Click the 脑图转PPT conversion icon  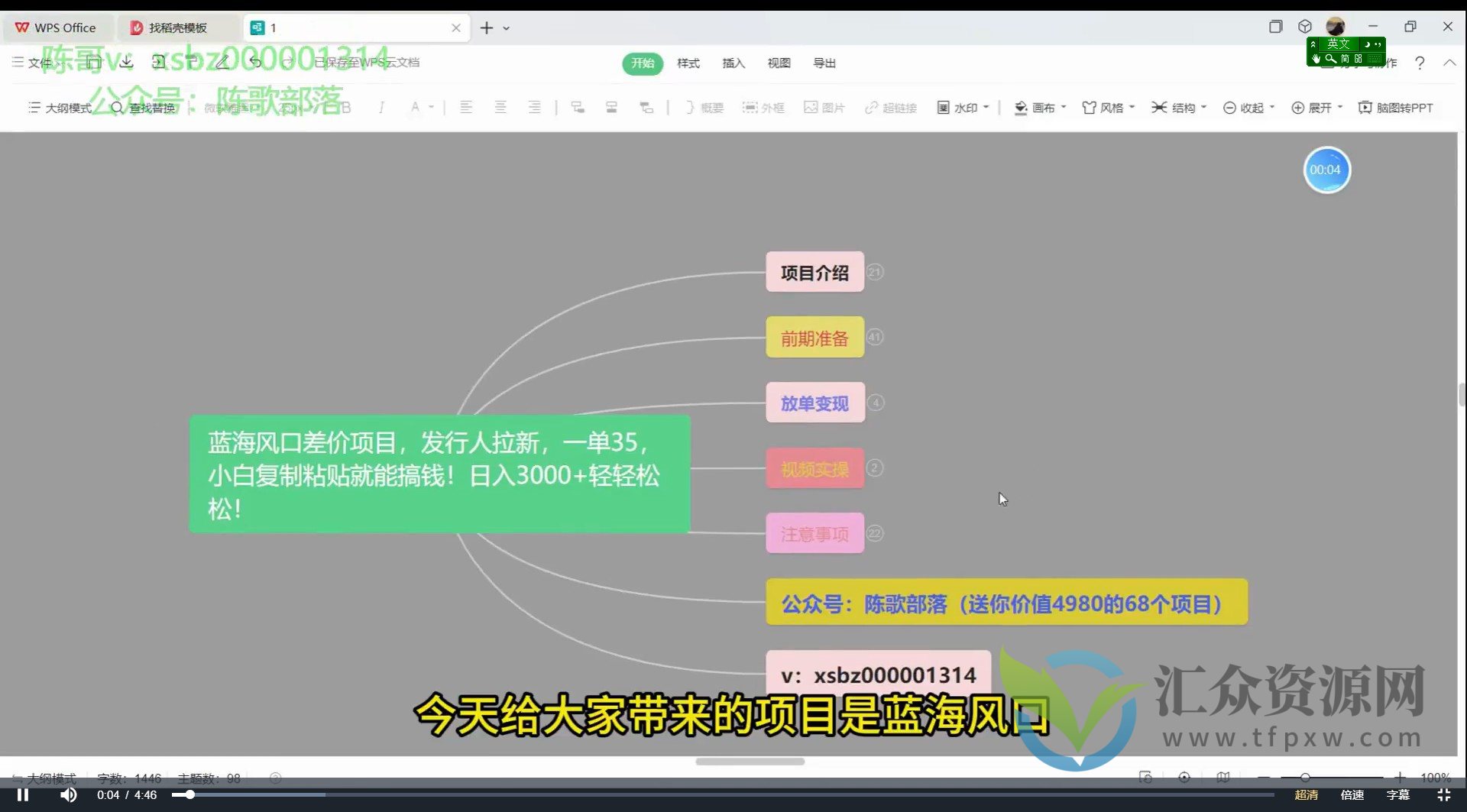[1366, 107]
